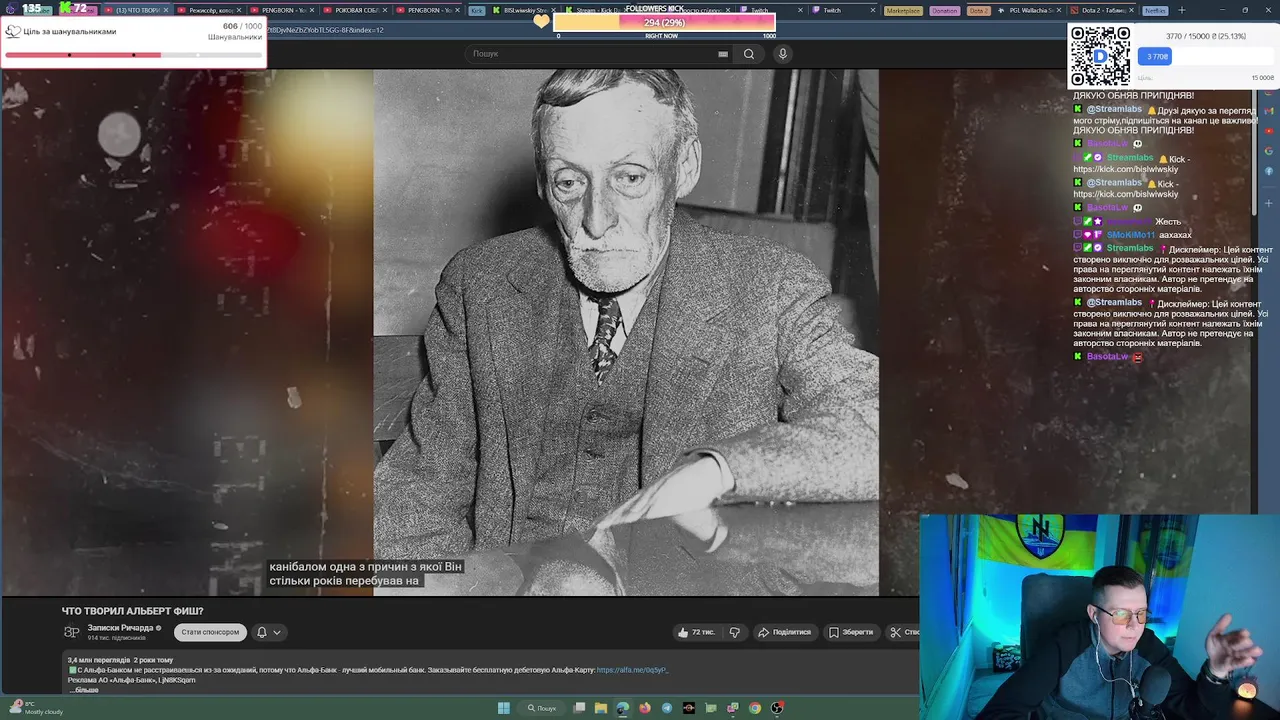Open Google Chrome from taskbar

click(x=755, y=708)
